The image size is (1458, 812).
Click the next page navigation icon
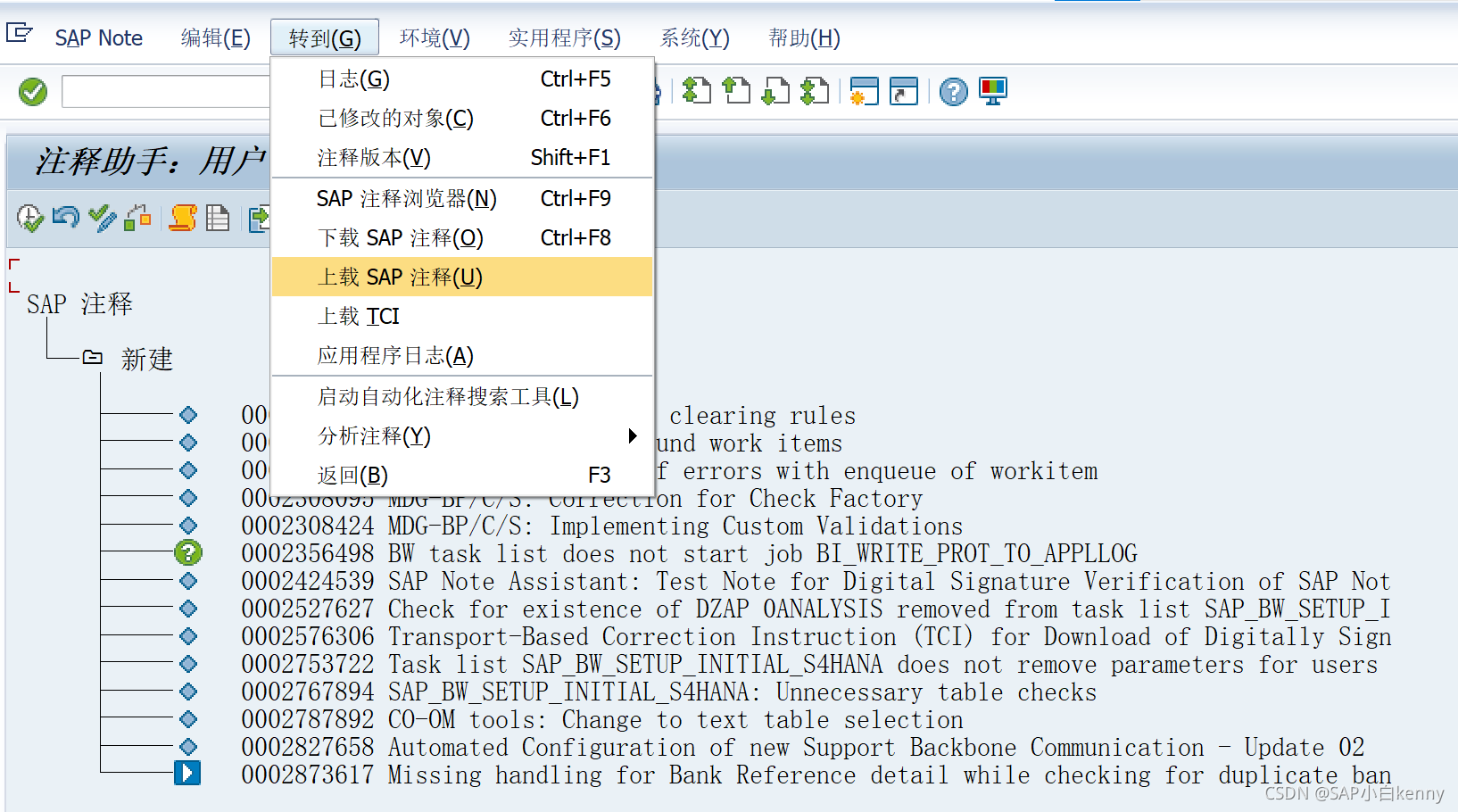(x=775, y=91)
